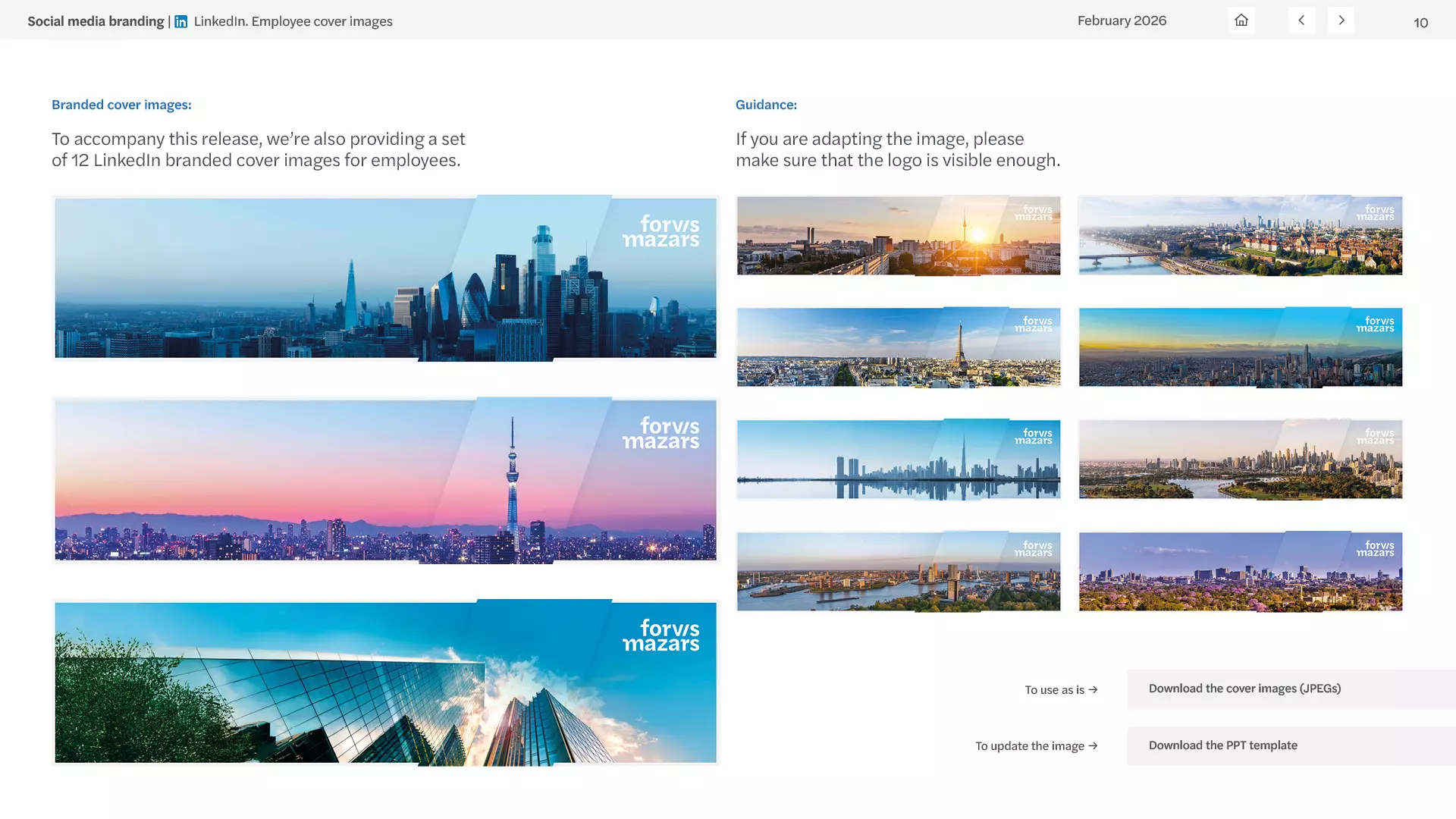Select the LinkedIn icon in the title bar

point(180,21)
